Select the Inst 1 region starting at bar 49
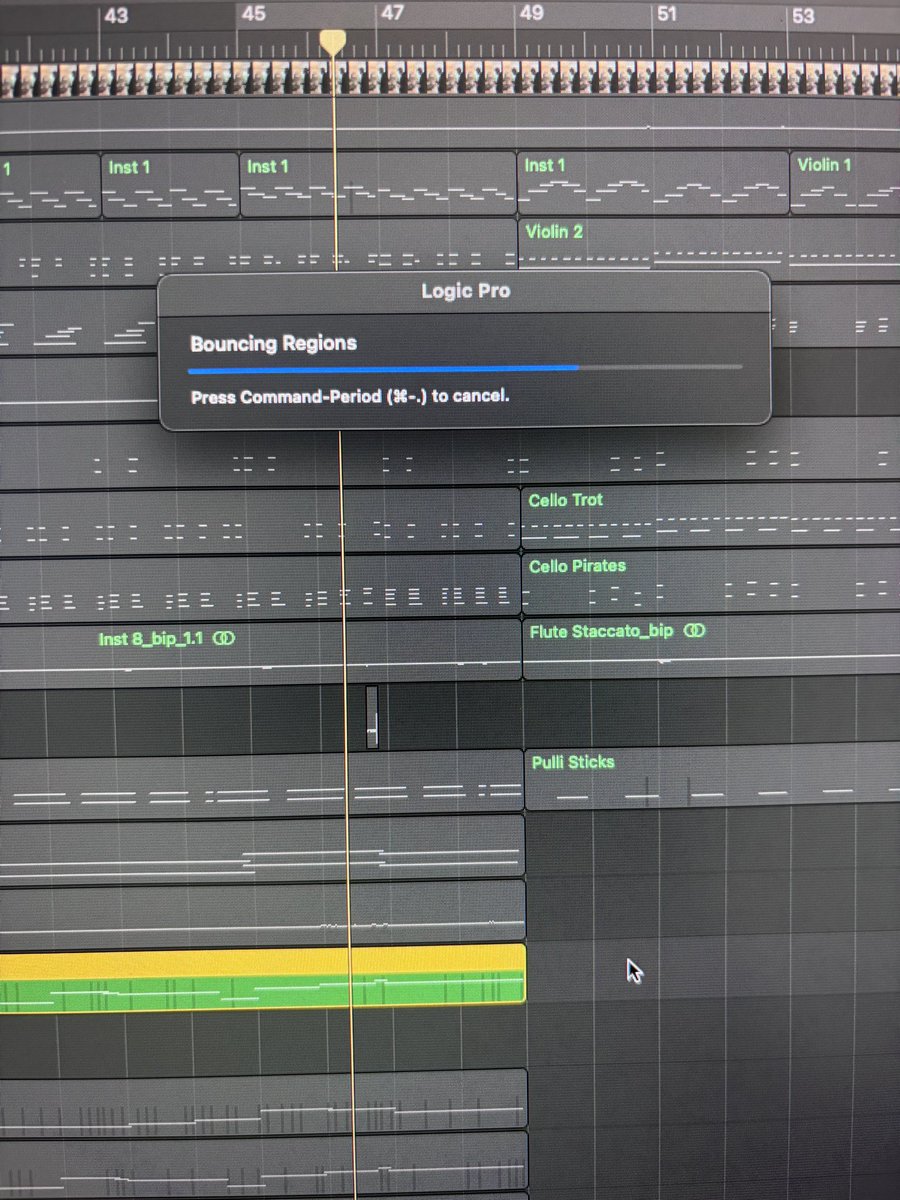900x1200 pixels. click(653, 183)
